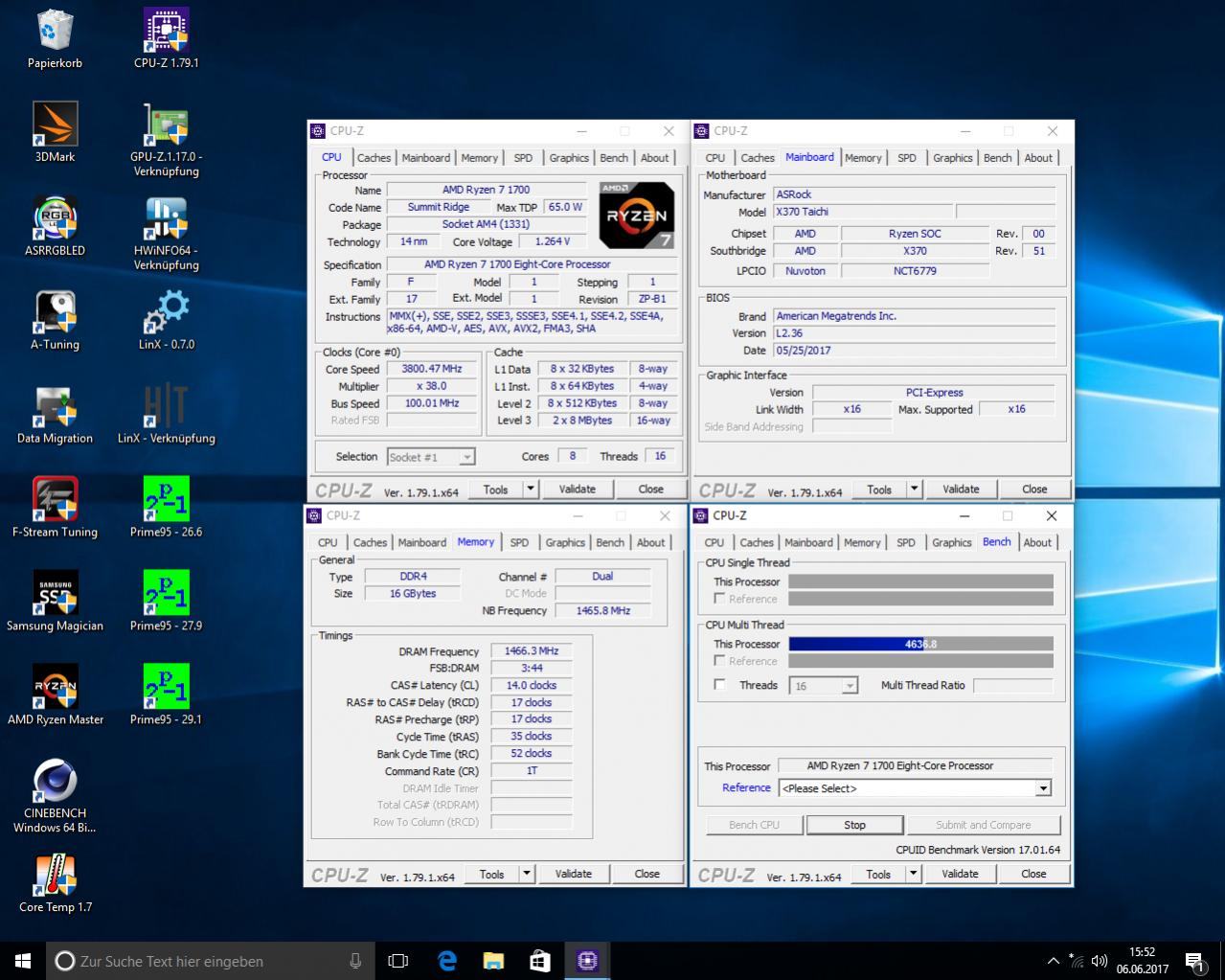Show hidden system tray icons

(x=1054, y=961)
